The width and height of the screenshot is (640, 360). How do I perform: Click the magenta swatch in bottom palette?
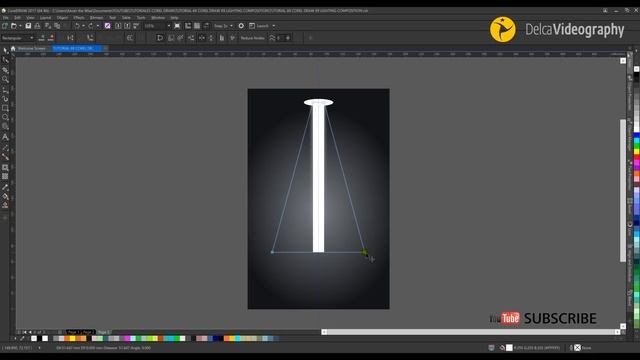127,338
